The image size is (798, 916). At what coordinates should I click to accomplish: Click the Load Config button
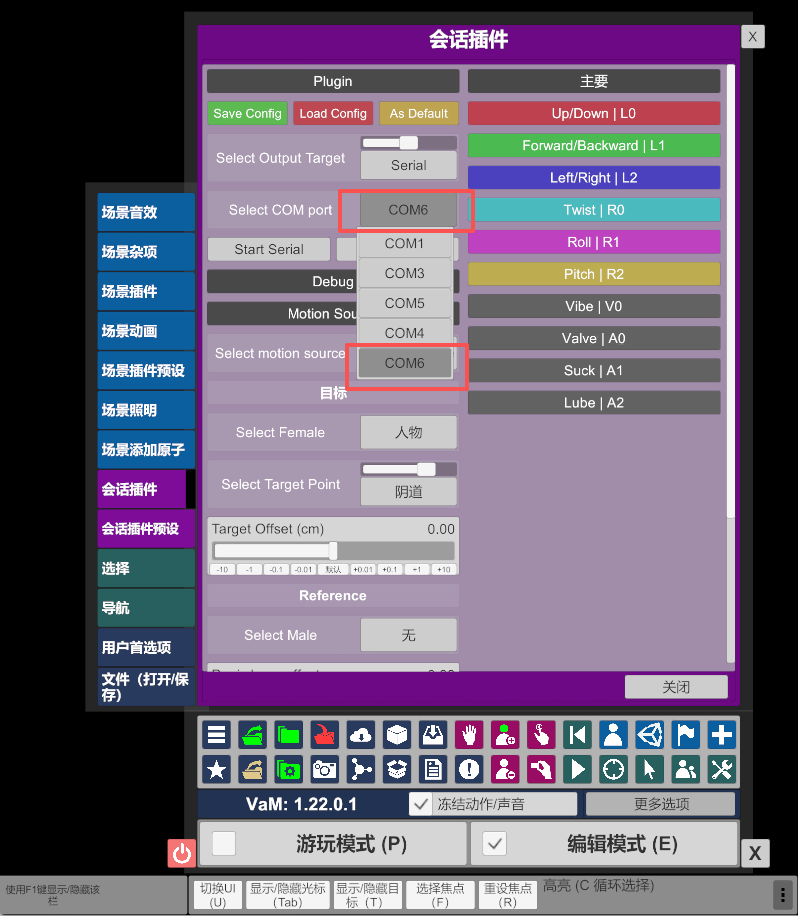click(x=333, y=113)
